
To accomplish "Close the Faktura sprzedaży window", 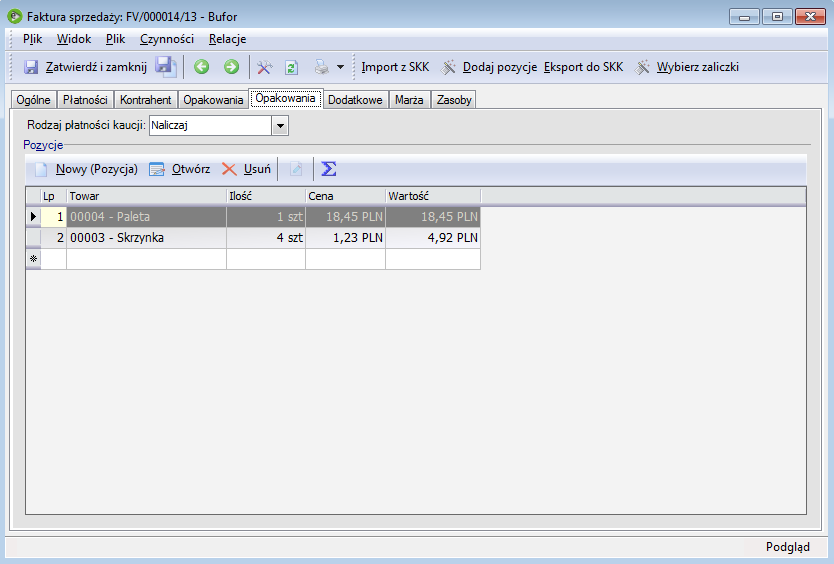I will (x=810, y=17).
